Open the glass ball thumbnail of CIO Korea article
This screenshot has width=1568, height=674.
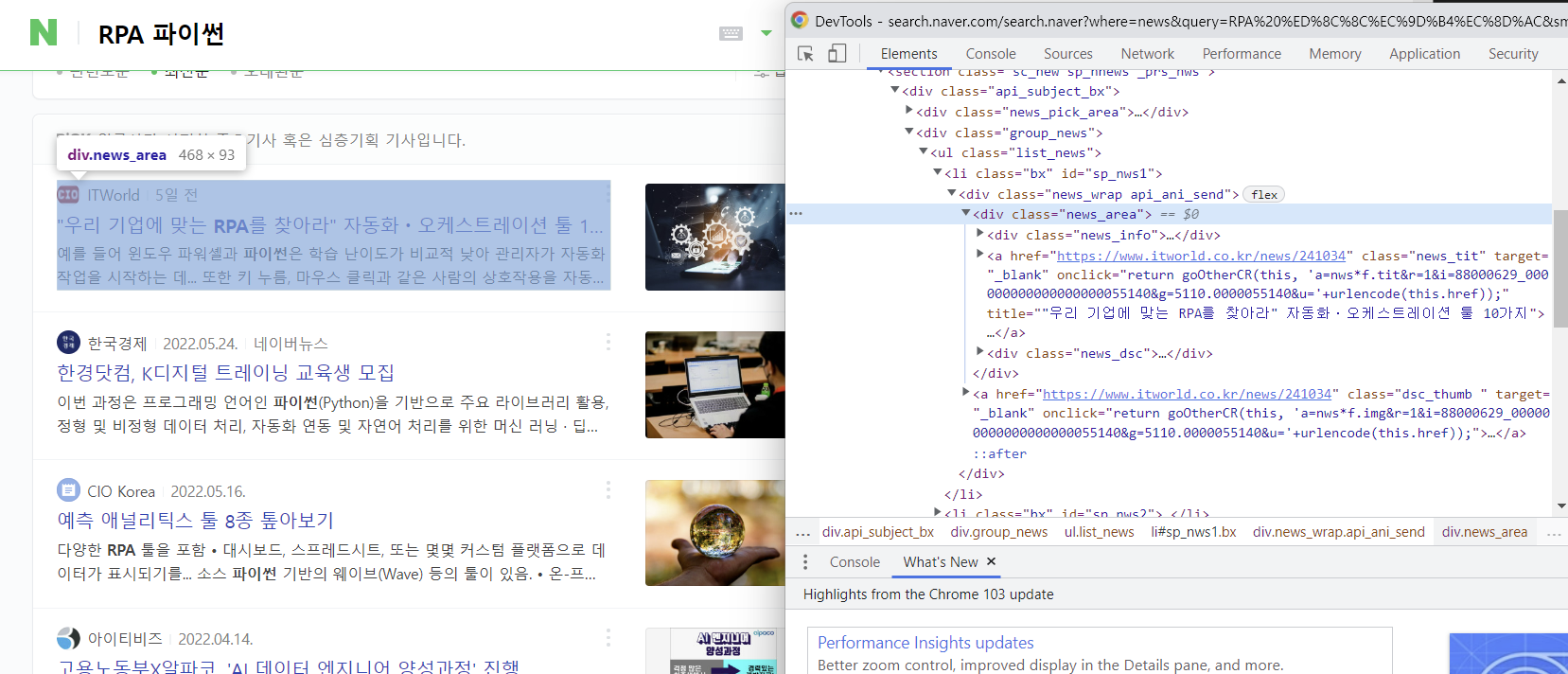(715, 533)
